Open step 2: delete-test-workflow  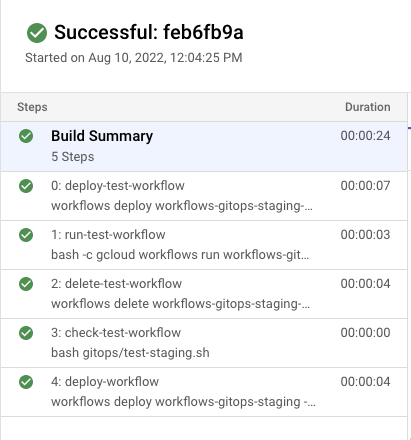pyautogui.click(x=204, y=294)
